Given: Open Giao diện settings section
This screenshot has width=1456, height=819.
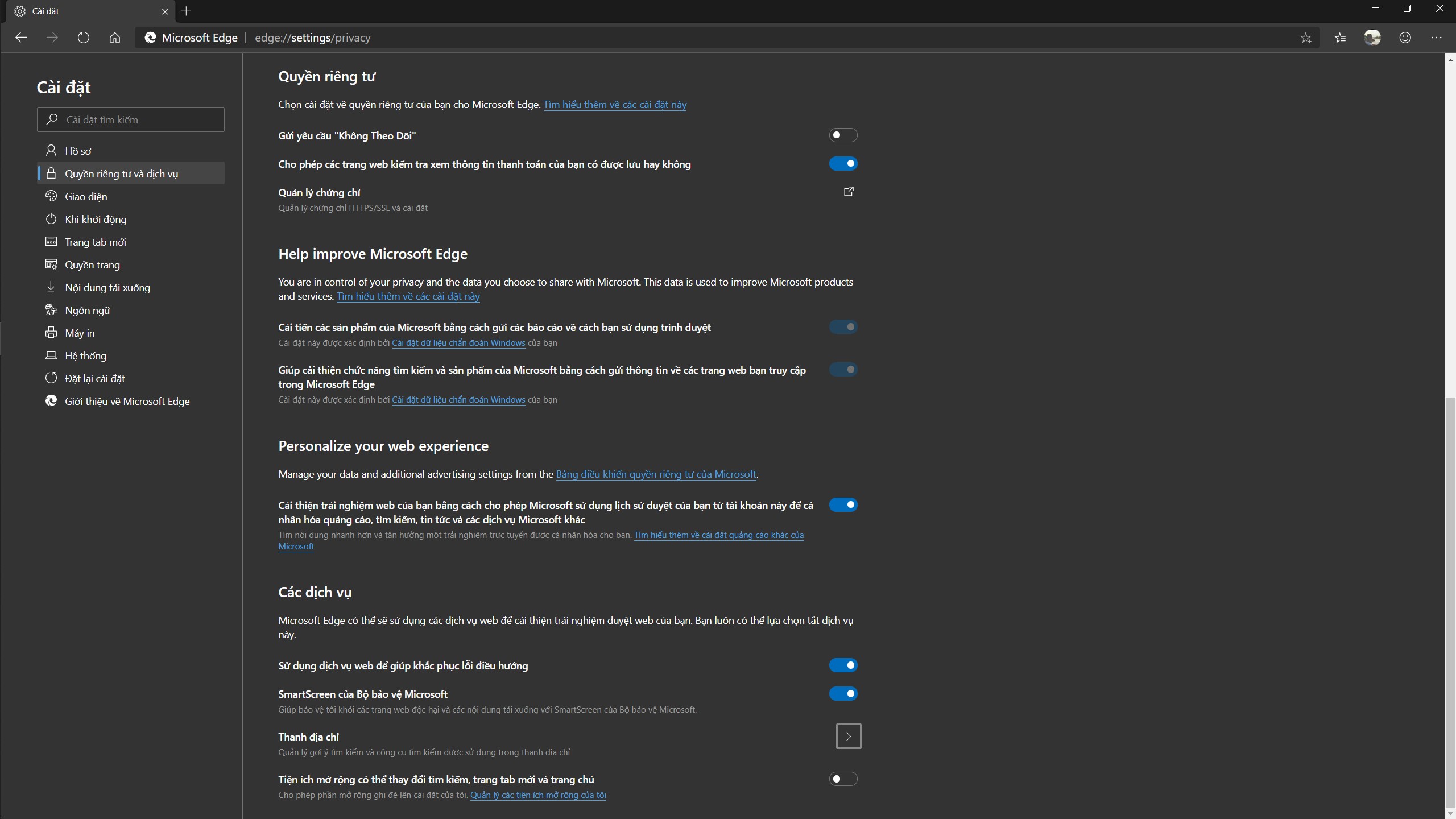Looking at the screenshot, I should [131, 196].
